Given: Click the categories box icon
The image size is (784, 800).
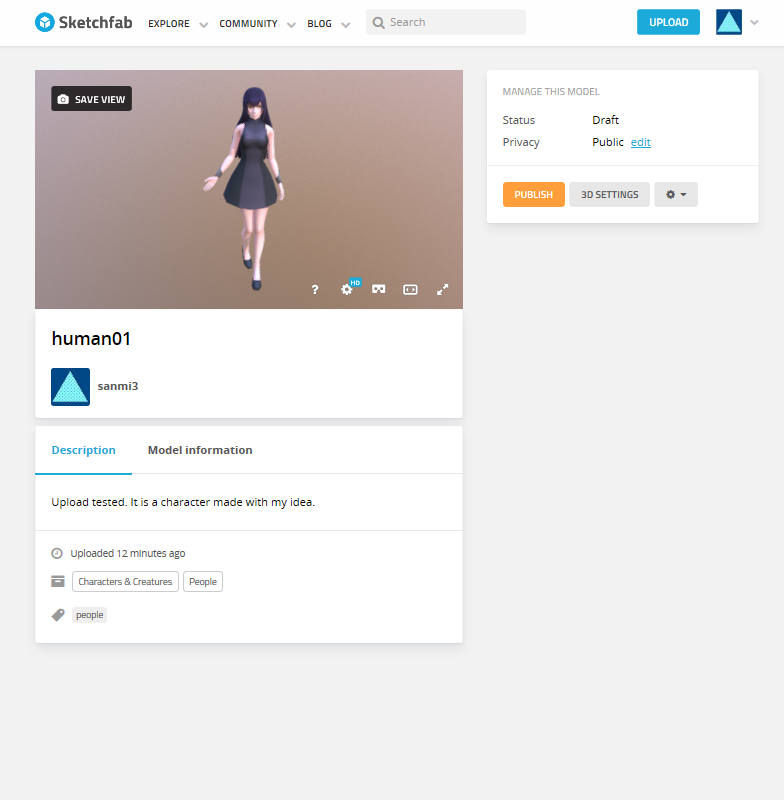Looking at the screenshot, I should point(58,581).
